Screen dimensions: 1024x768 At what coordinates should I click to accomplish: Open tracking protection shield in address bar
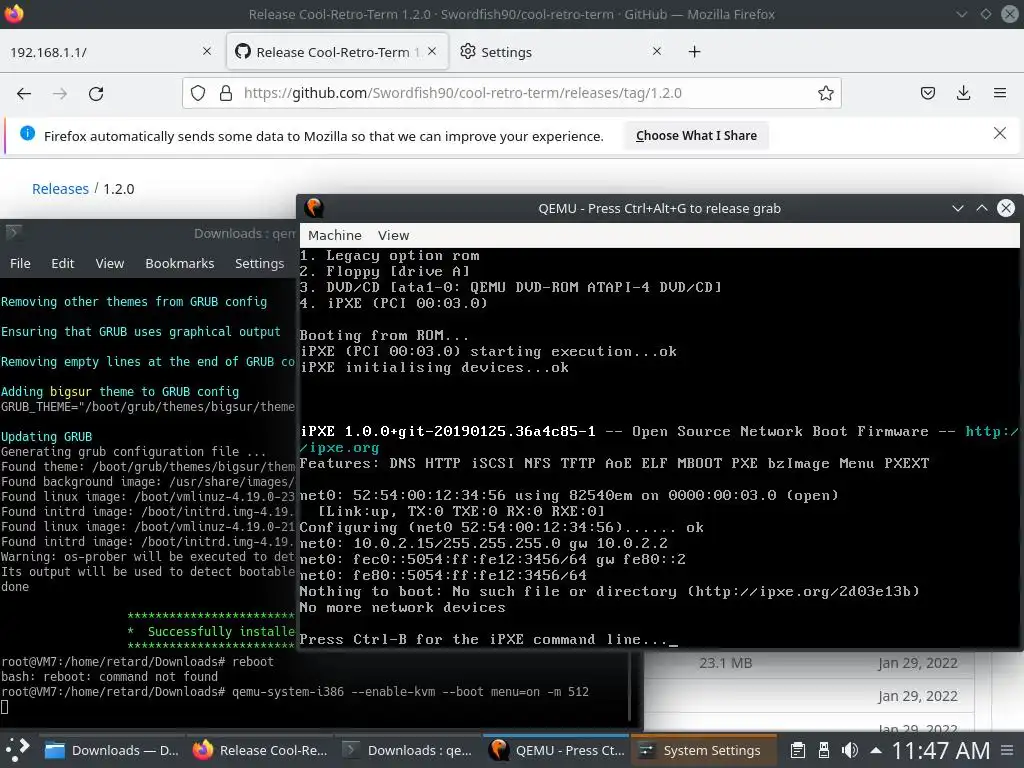coord(198,93)
